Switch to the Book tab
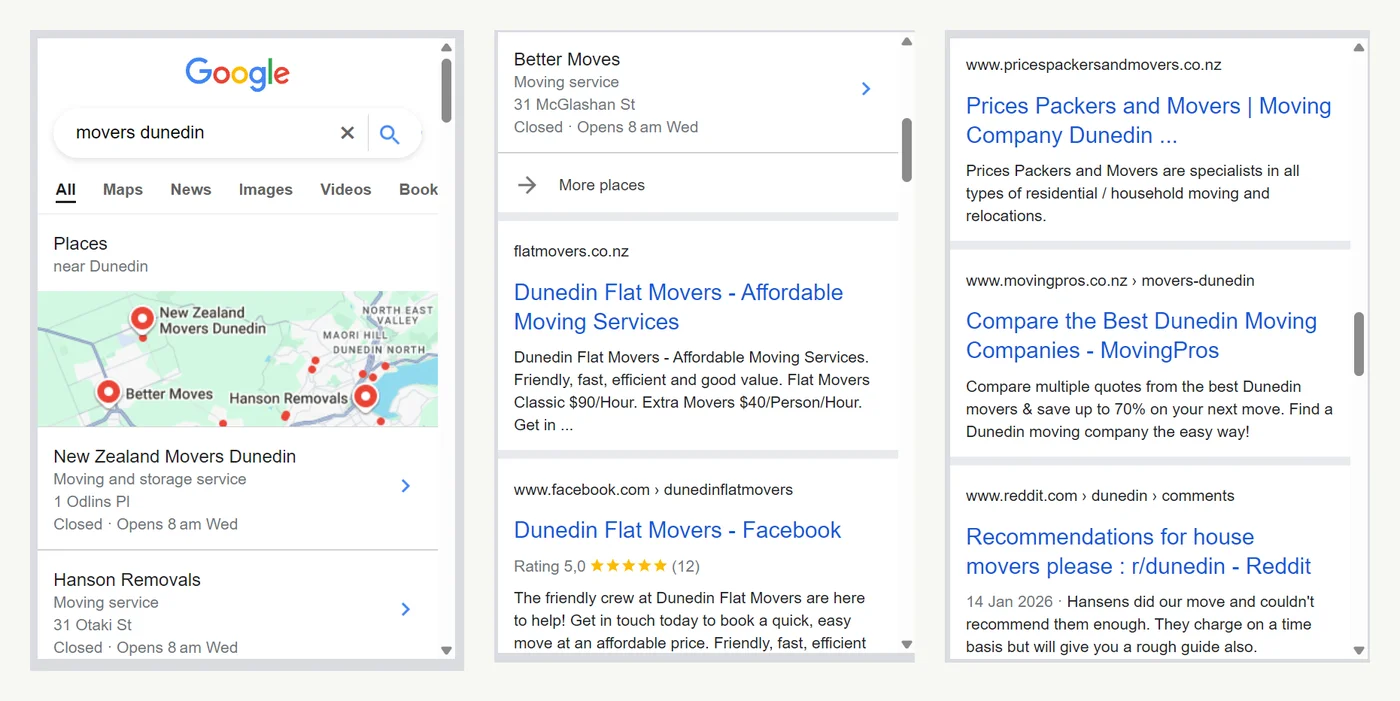Viewport: 1400px width, 701px height. [x=418, y=190]
